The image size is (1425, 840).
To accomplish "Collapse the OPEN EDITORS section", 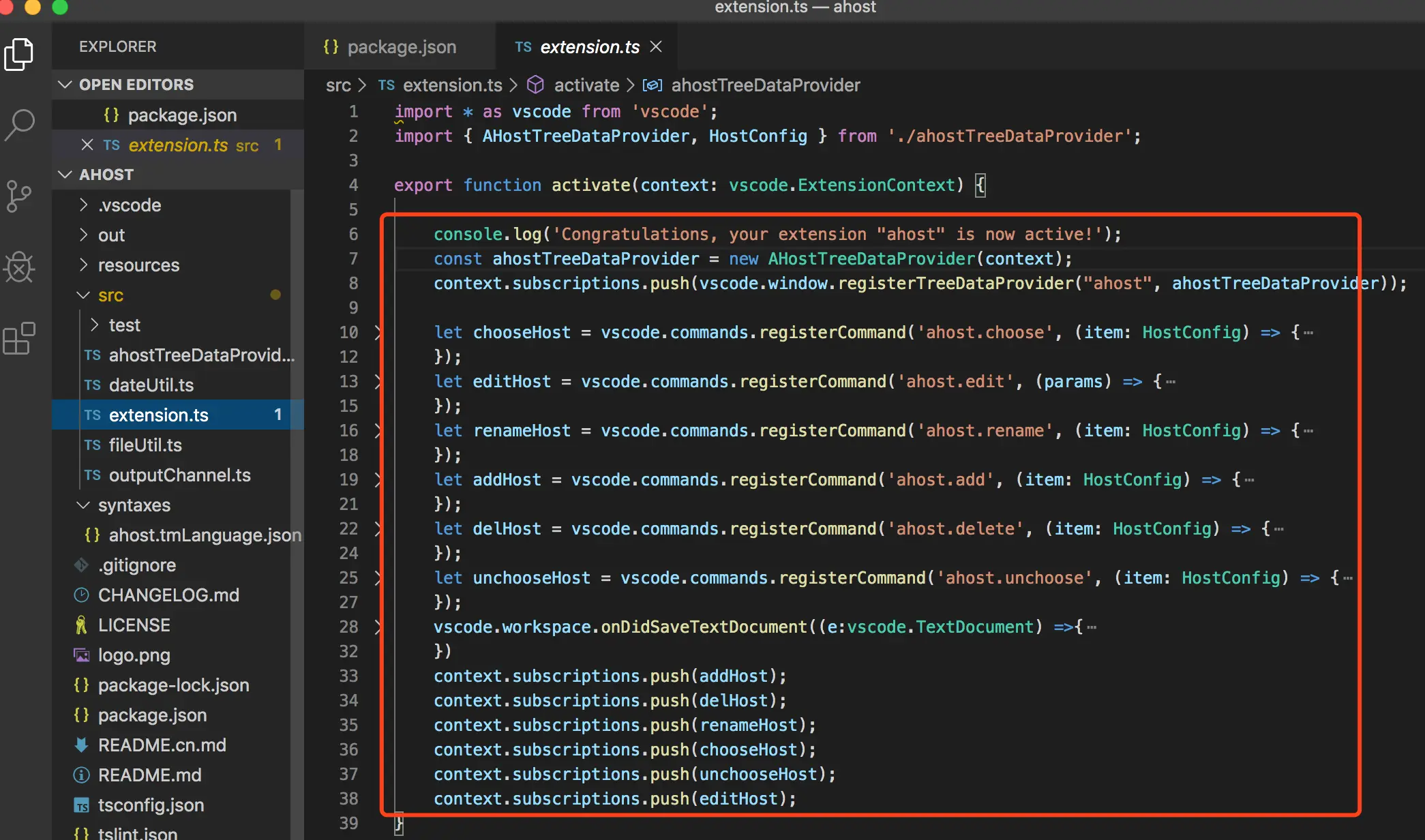I will (65, 85).
